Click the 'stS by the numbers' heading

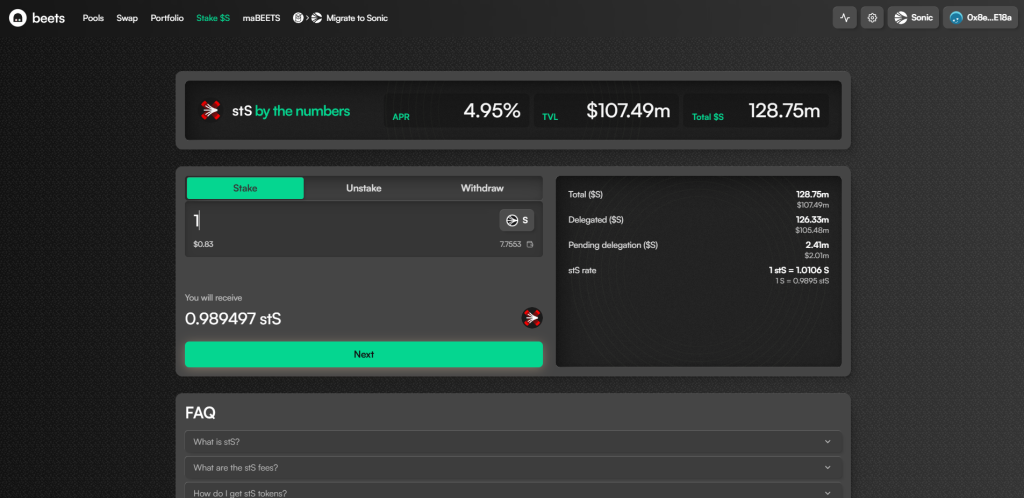pyautogui.click(x=291, y=111)
